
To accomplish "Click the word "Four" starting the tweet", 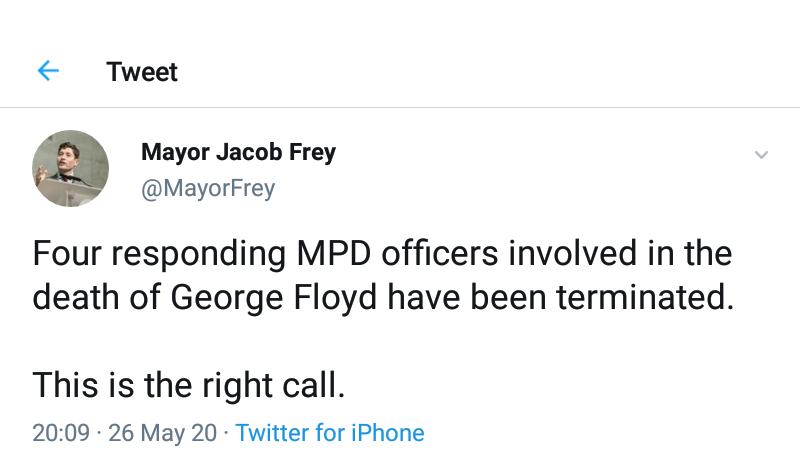I will 68,254.
